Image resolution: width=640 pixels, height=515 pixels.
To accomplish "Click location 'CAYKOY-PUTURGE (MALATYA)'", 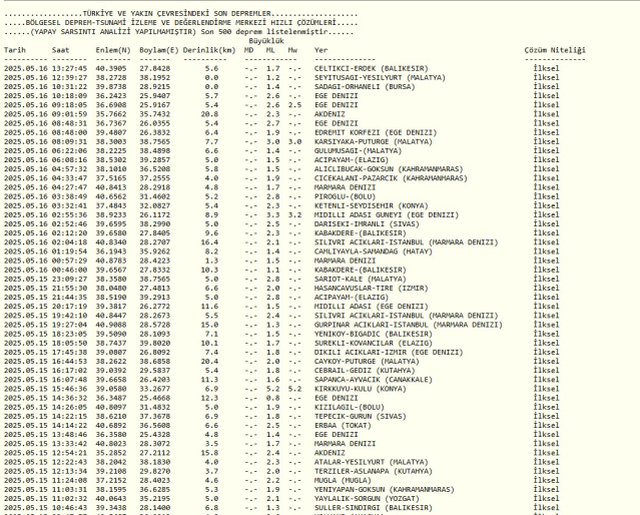I will 367,362.
